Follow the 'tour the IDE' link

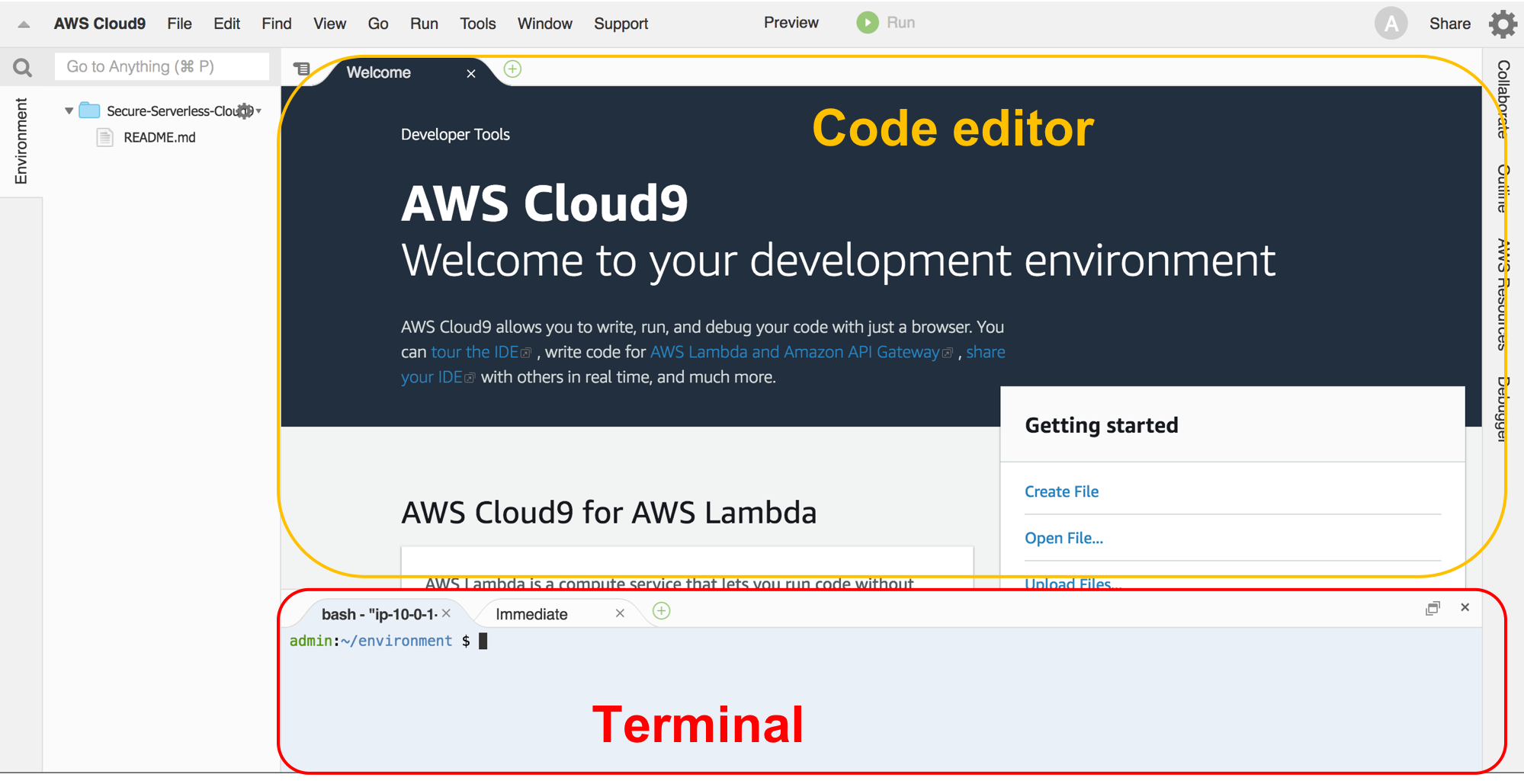[x=475, y=352]
